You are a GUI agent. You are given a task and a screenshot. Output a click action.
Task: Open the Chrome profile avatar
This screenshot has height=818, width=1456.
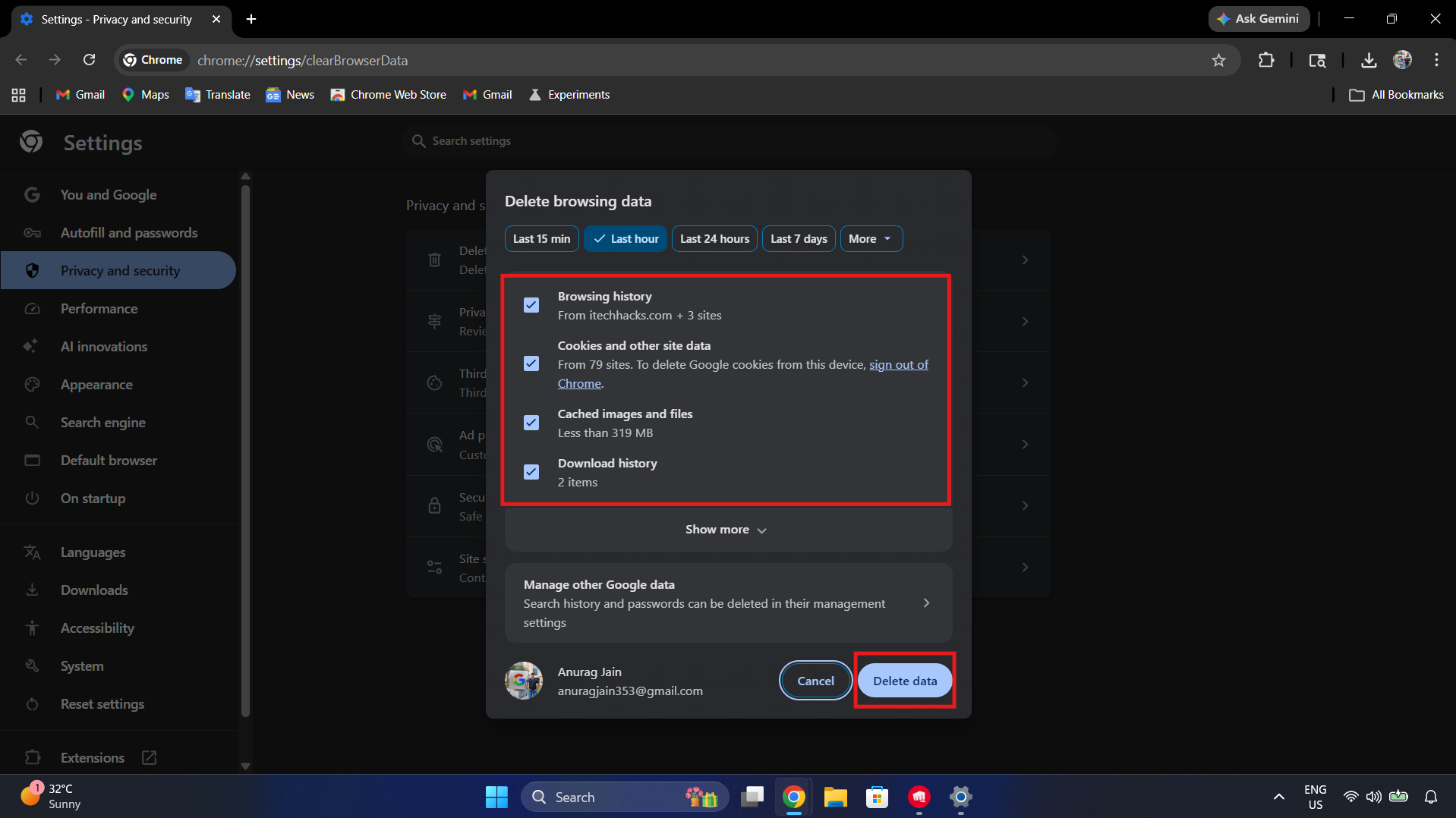click(x=1403, y=60)
